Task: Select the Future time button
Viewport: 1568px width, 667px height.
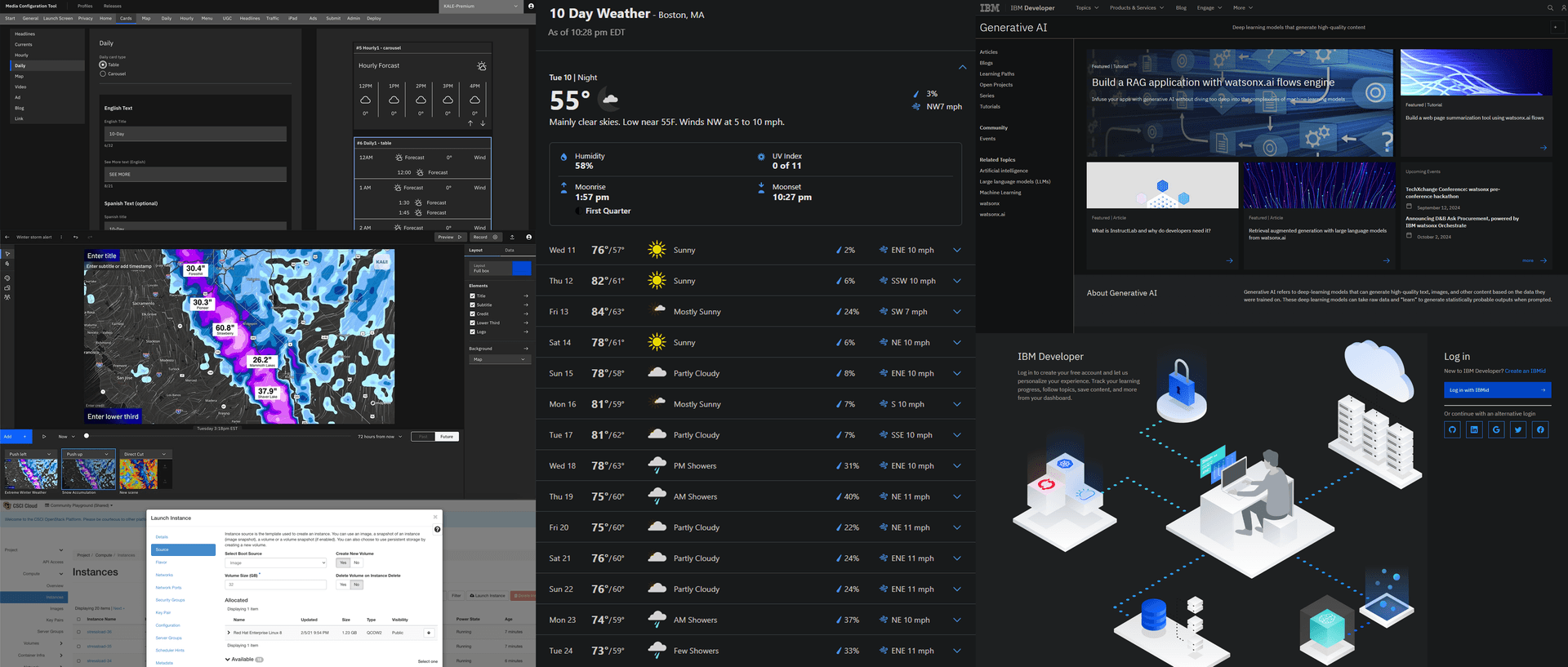Action: tap(447, 437)
